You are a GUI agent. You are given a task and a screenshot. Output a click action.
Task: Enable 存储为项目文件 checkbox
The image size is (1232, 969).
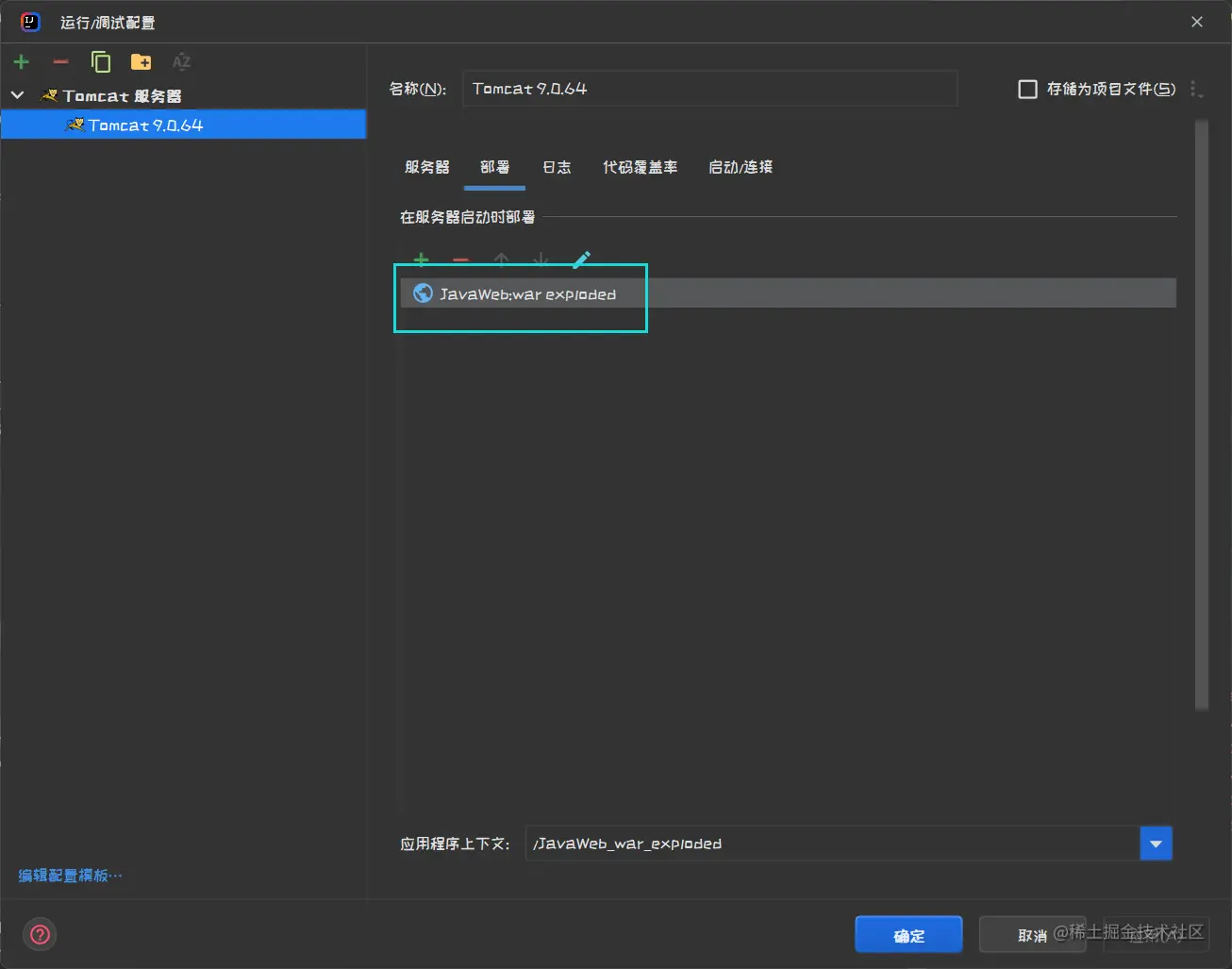point(1027,89)
